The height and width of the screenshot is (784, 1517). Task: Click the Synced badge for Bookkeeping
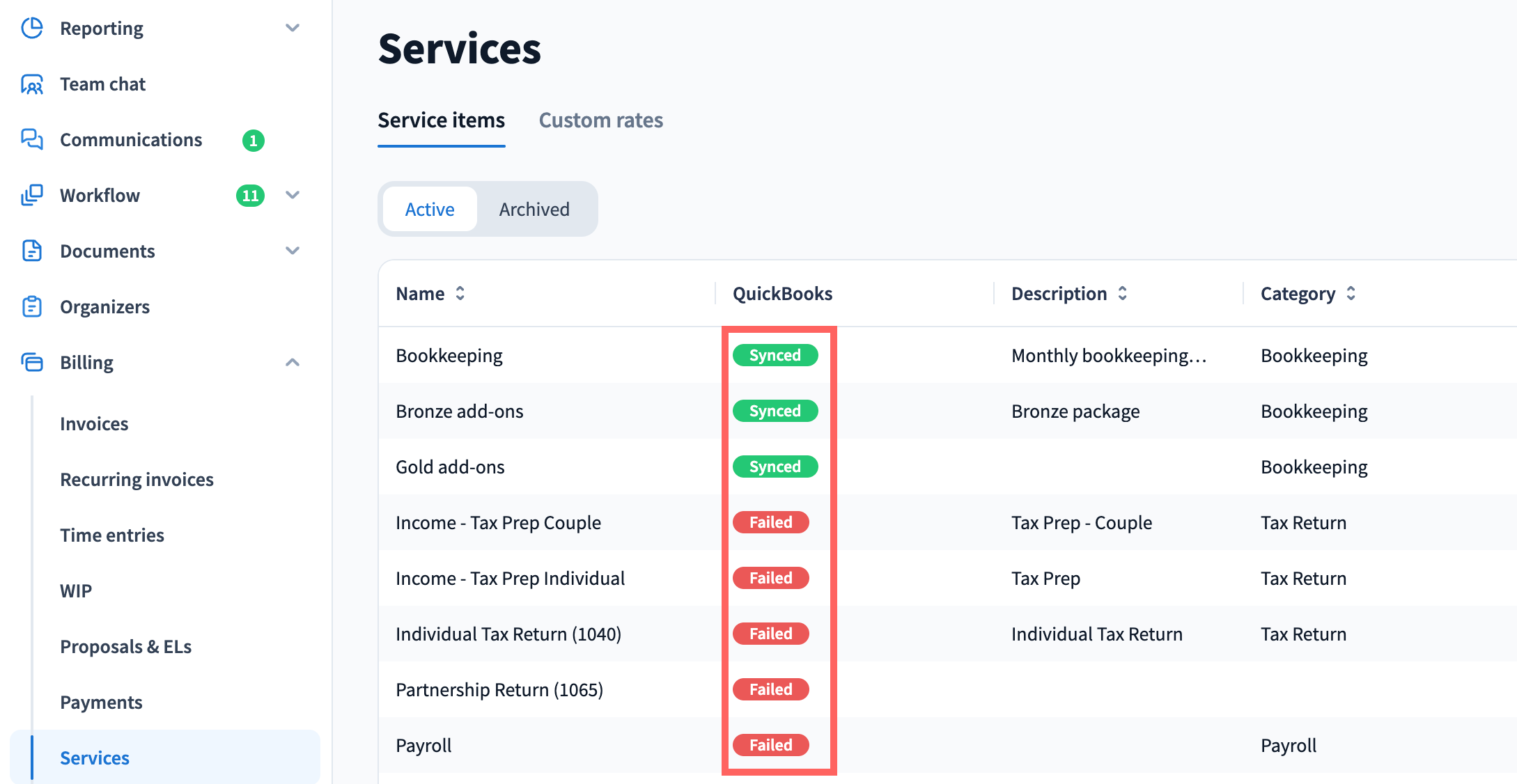[775, 355]
